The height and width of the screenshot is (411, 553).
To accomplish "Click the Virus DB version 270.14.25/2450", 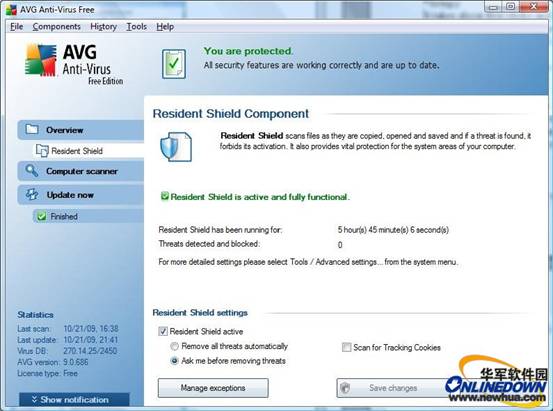I will [x=90, y=351].
